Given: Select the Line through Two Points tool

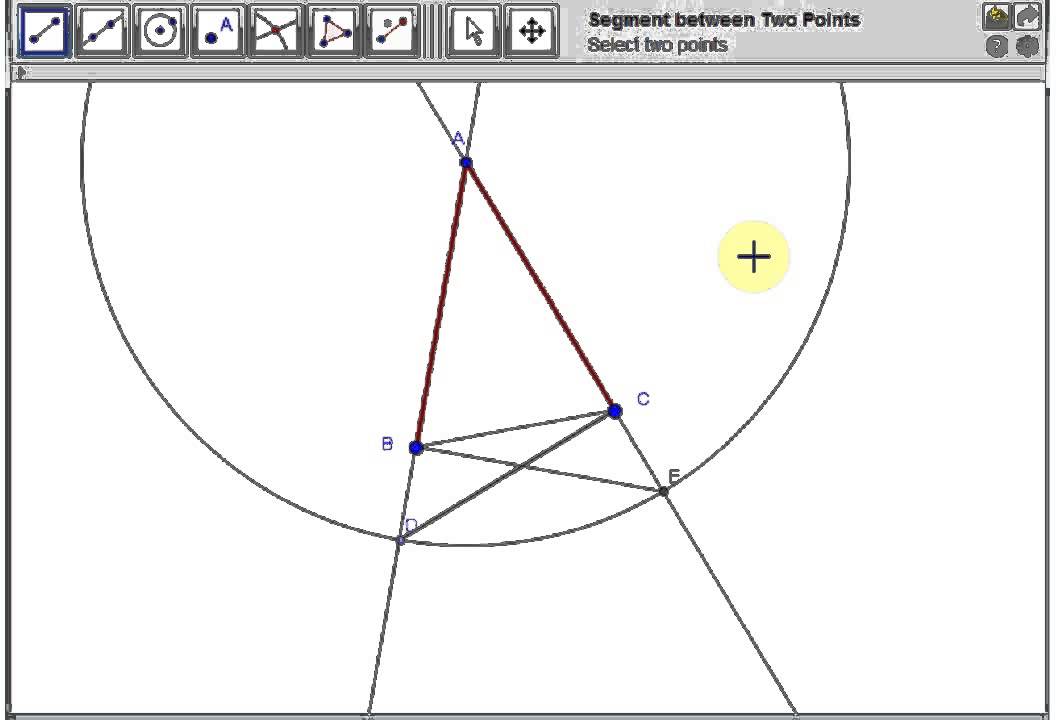Looking at the screenshot, I should 102,31.
